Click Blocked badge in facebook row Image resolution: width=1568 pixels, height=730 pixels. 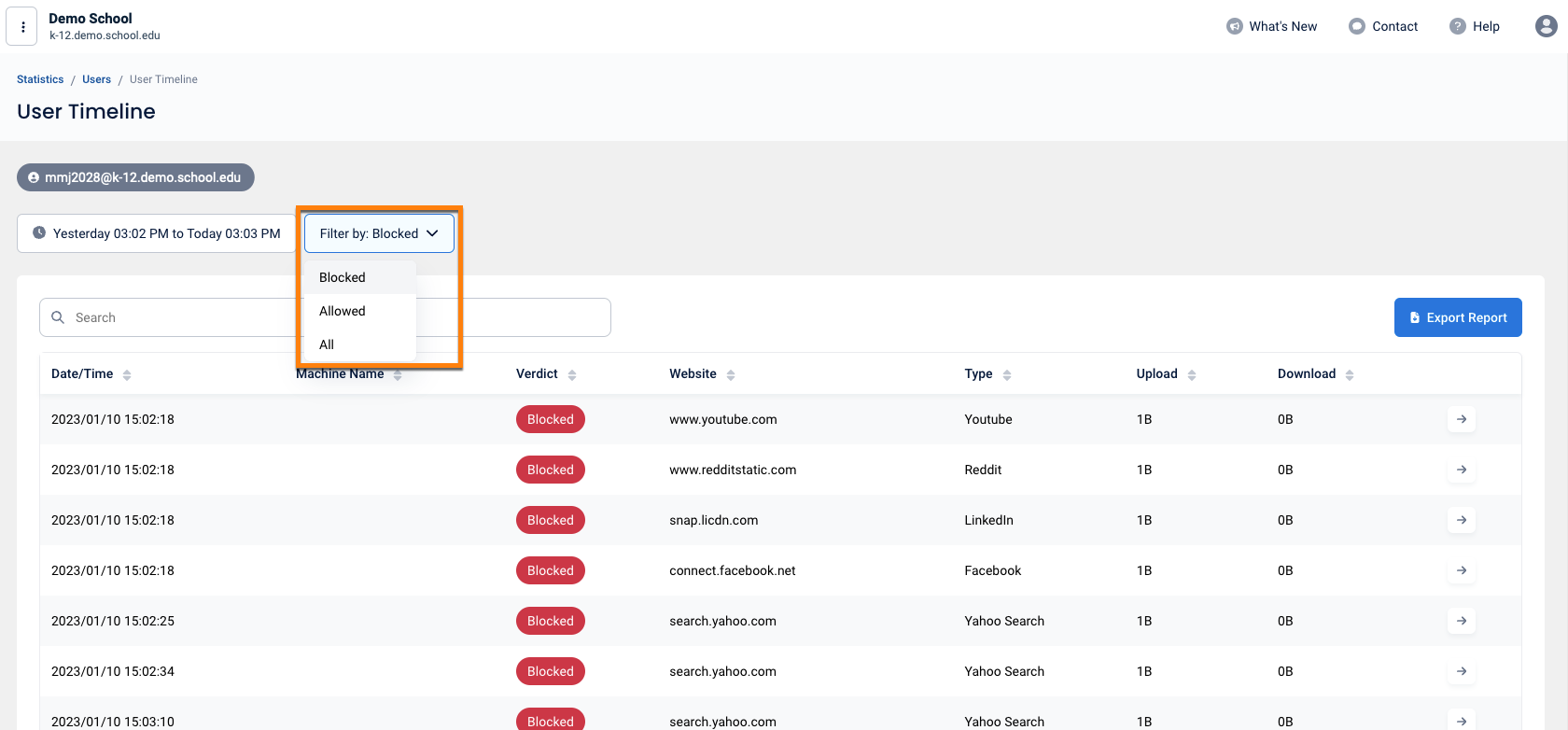pos(551,570)
